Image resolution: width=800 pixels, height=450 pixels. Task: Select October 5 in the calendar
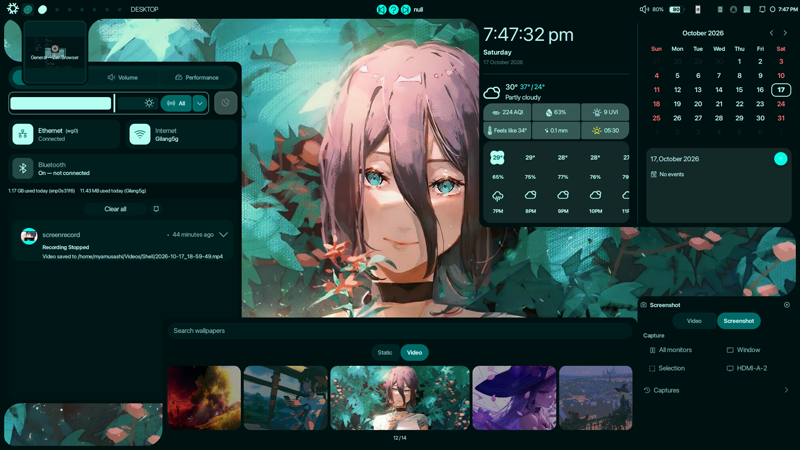tap(677, 76)
